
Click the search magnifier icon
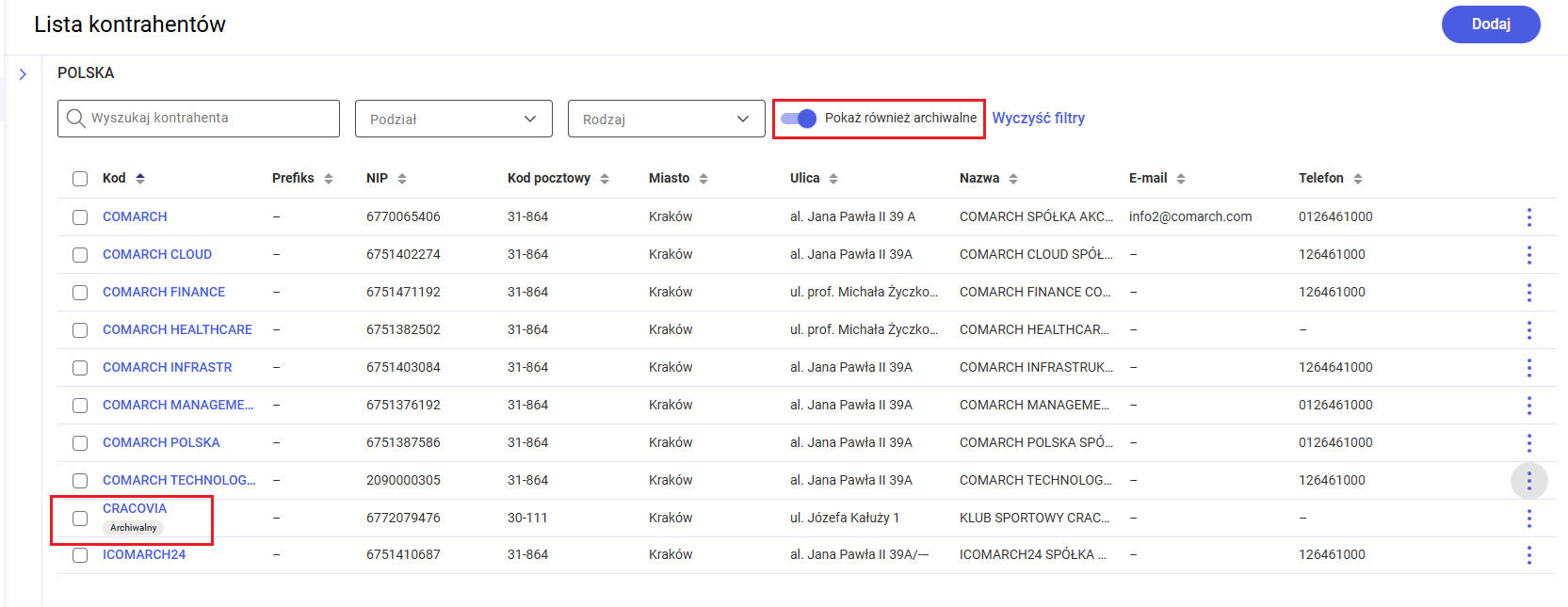pos(75,119)
